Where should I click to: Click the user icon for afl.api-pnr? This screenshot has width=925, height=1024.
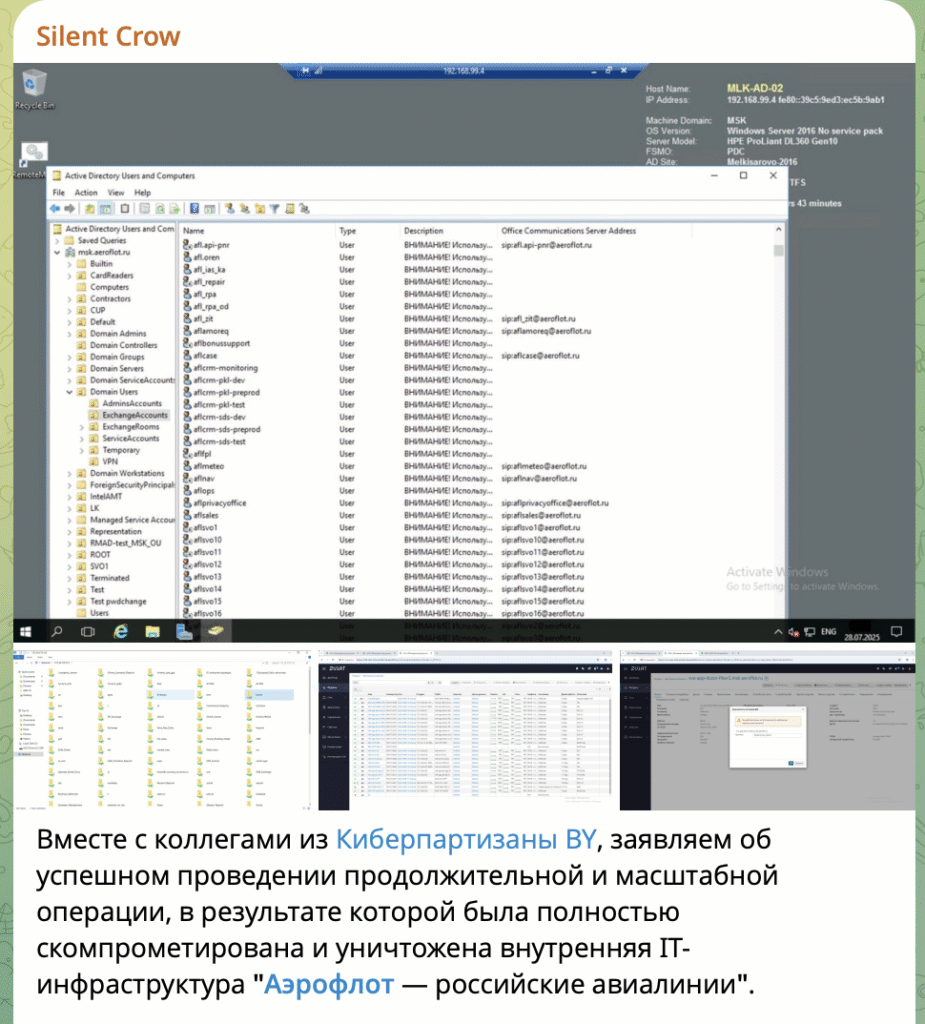click(x=187, y=245)
